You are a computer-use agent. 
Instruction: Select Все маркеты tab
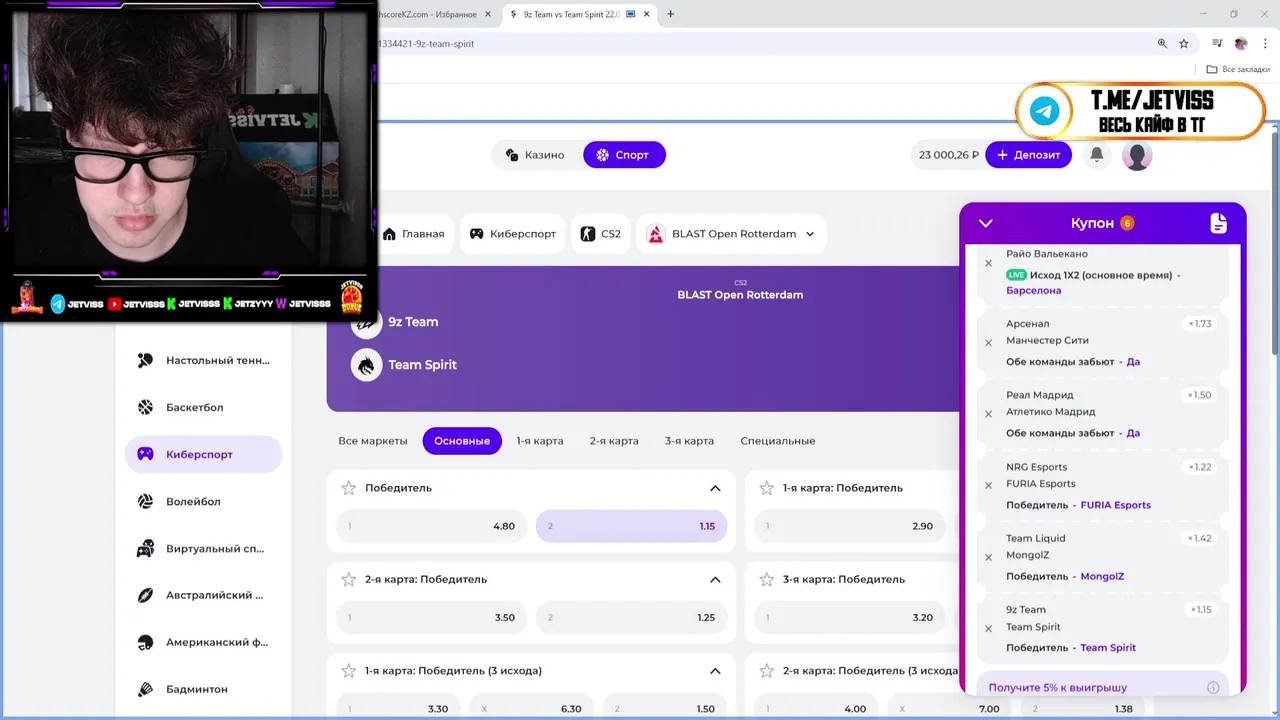373,441
